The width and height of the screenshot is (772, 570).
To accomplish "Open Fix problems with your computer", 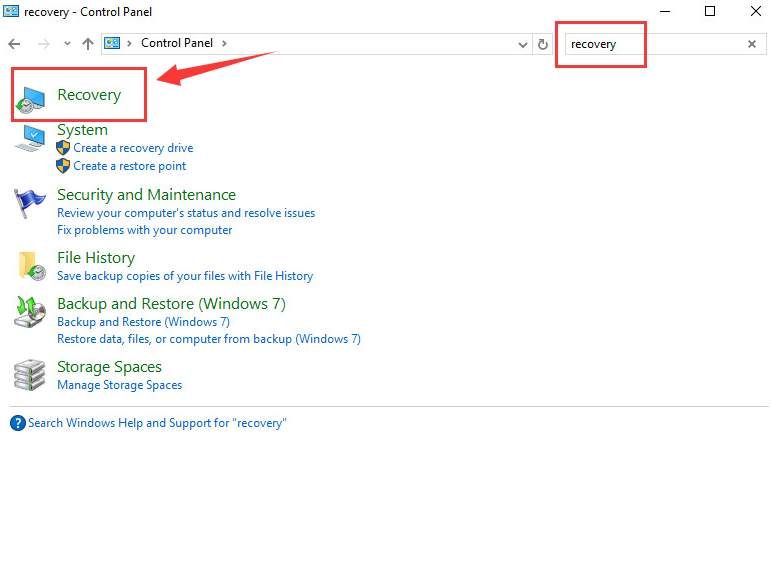I will tap(144, 230).
